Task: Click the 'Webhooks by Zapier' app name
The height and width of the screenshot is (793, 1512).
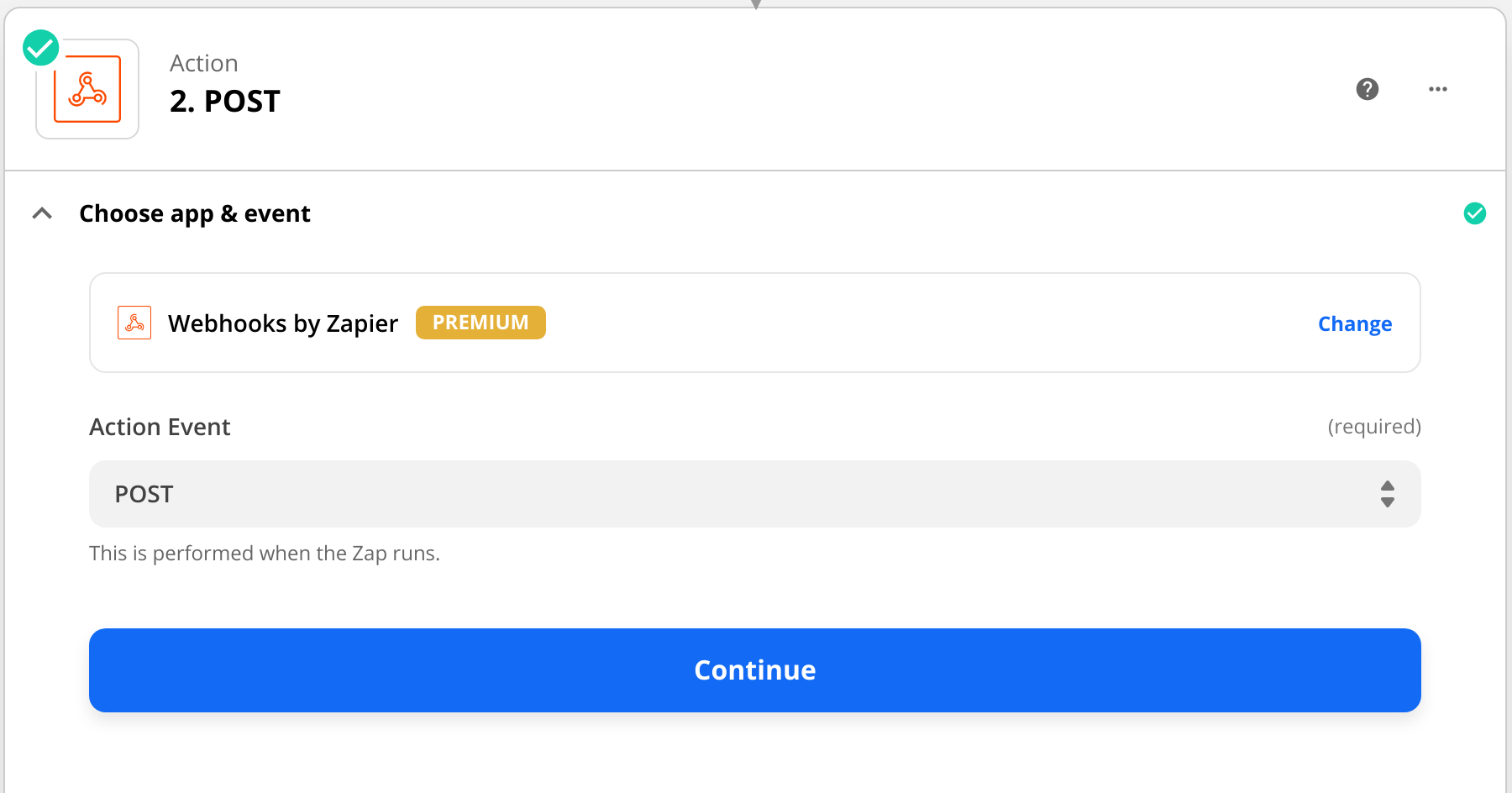Action: coord(283,323)
